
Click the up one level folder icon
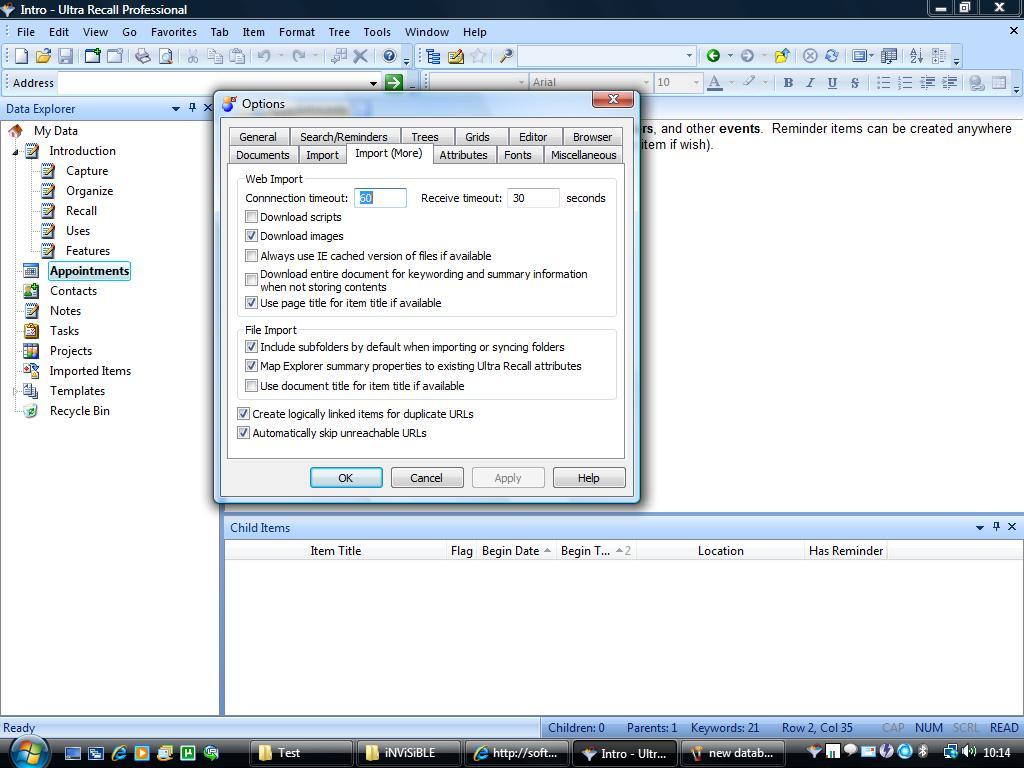(782, 56)
